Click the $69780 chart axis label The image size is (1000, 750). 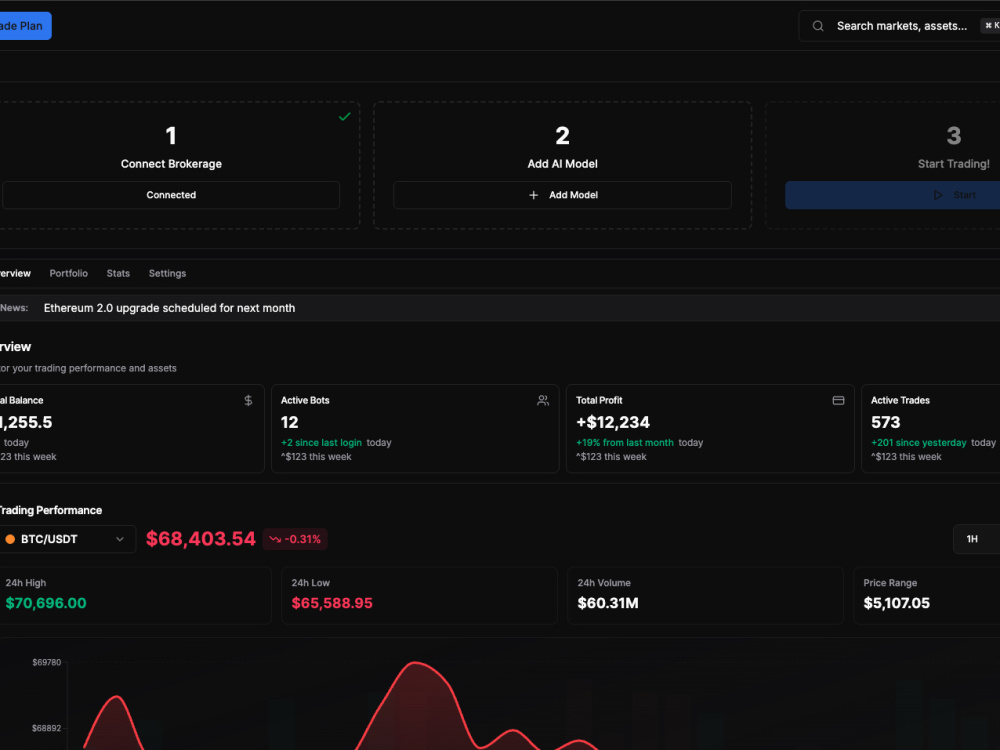coord(47,663)
